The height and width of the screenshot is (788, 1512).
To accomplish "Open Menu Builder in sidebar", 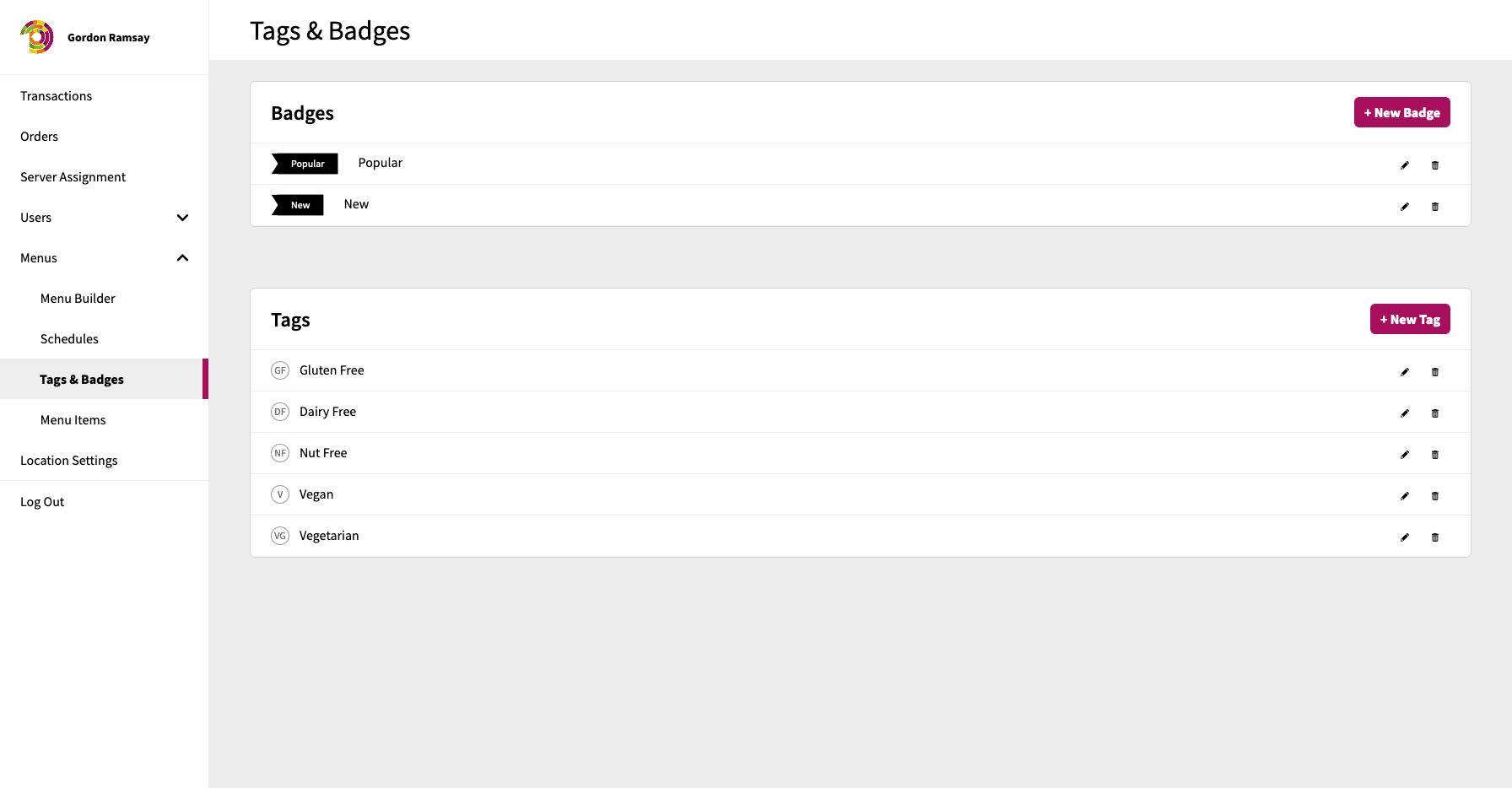I will pyautogui.click(x=78, y=299).
